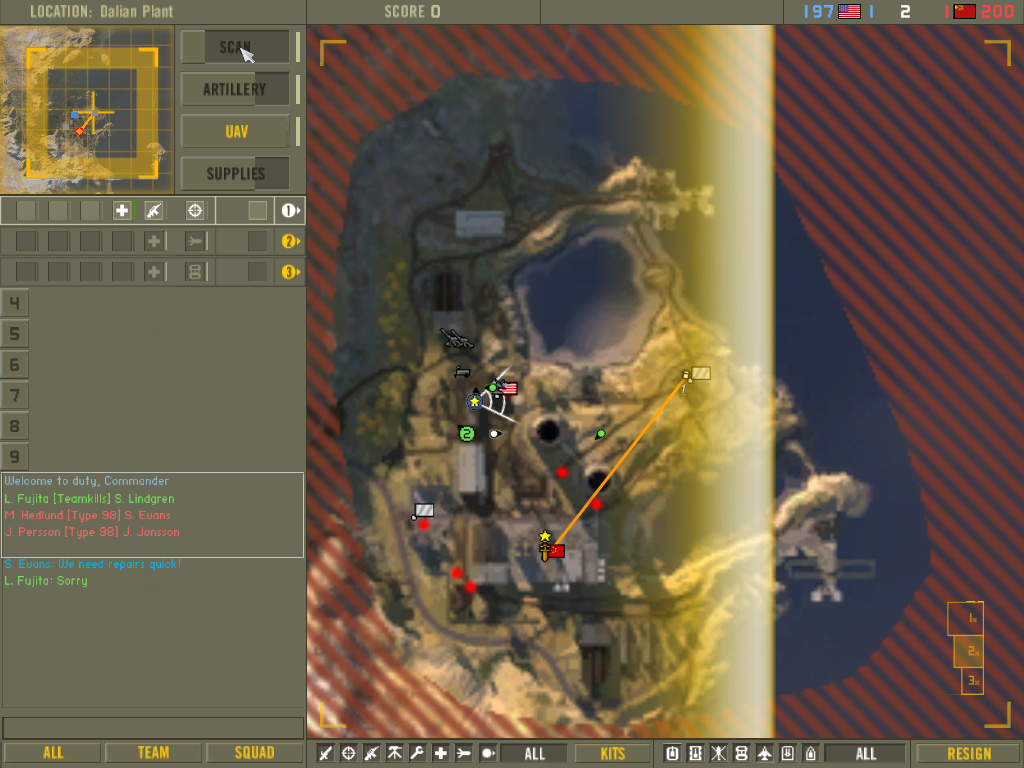
Task: Show all kits with ALL beside KITS
Action: pos(534,754)
